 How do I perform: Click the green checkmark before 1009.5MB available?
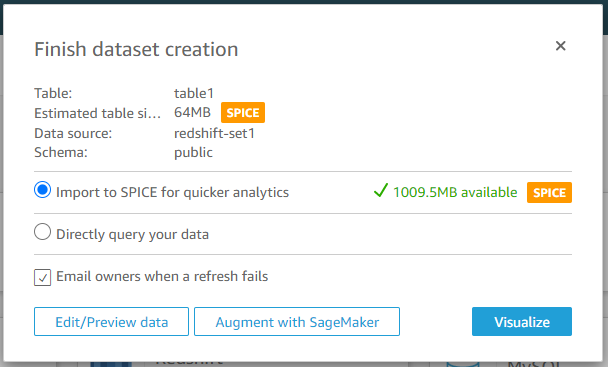point(380,190)
